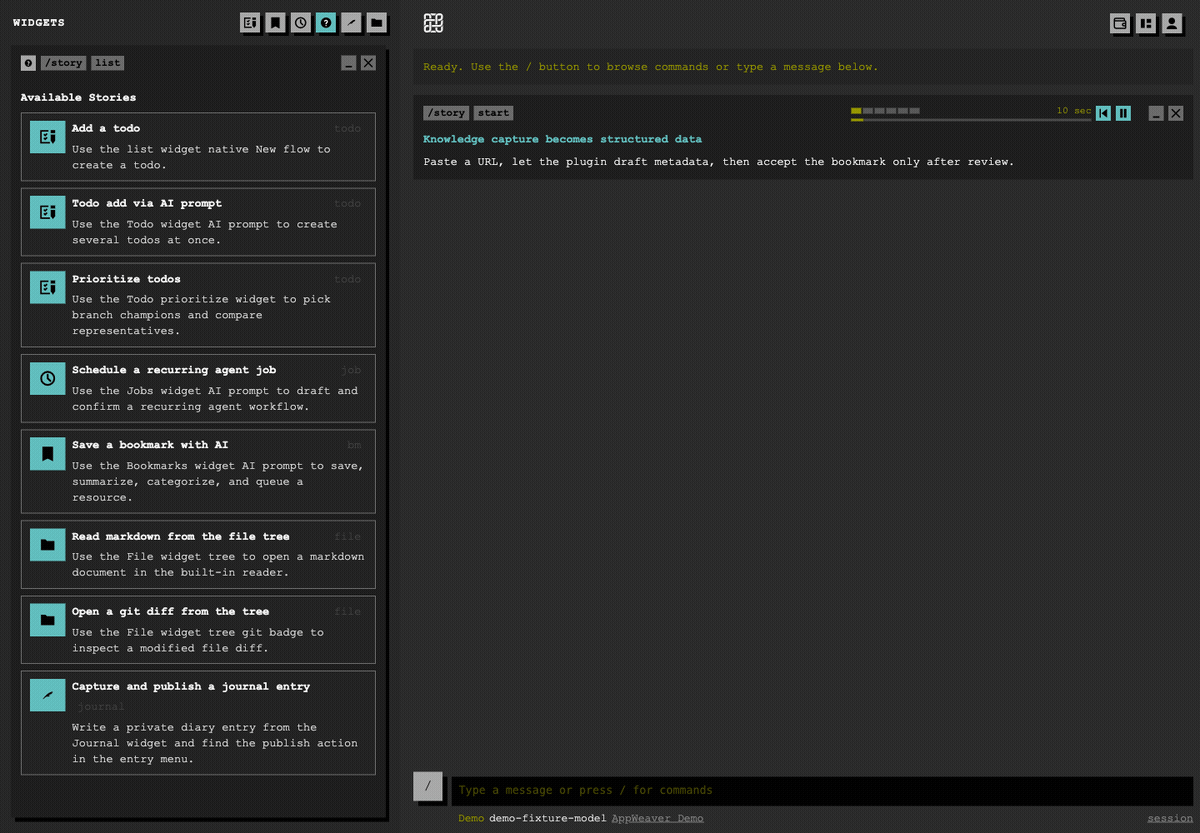Click the folder icon of 'Read markdown from the file tree'
The height and width of the screenshot is (833, 1200).
click(47, 545)
